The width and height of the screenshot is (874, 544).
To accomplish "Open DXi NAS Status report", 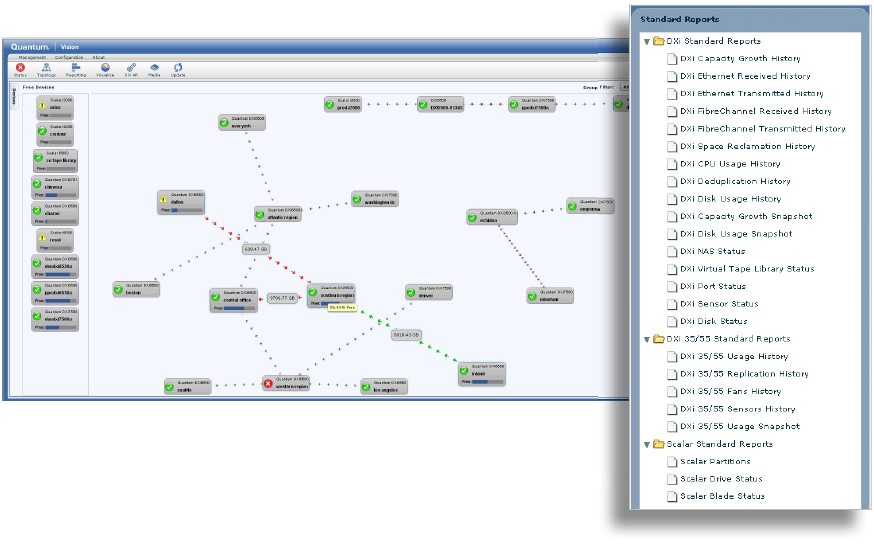I will [713, 251].
